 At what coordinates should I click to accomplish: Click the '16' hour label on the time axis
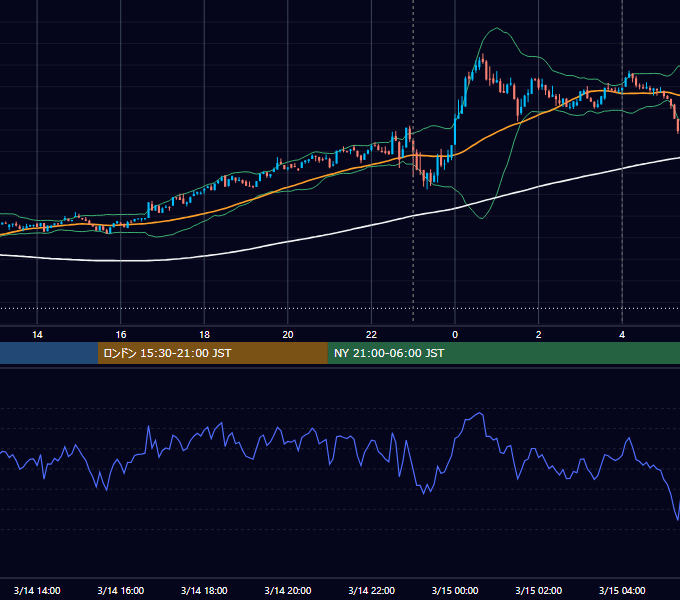(x=121, y=335)
